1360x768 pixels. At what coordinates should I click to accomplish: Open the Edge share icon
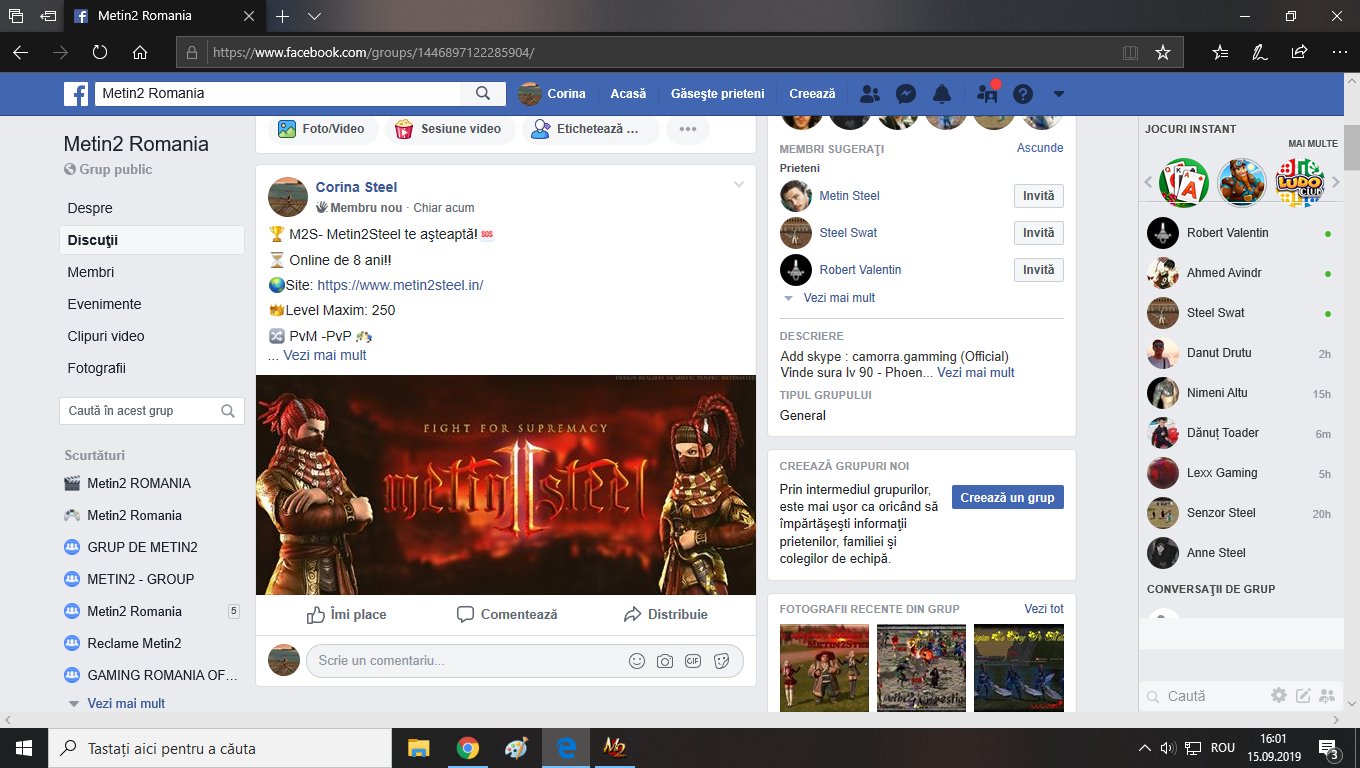[1299, 52]
